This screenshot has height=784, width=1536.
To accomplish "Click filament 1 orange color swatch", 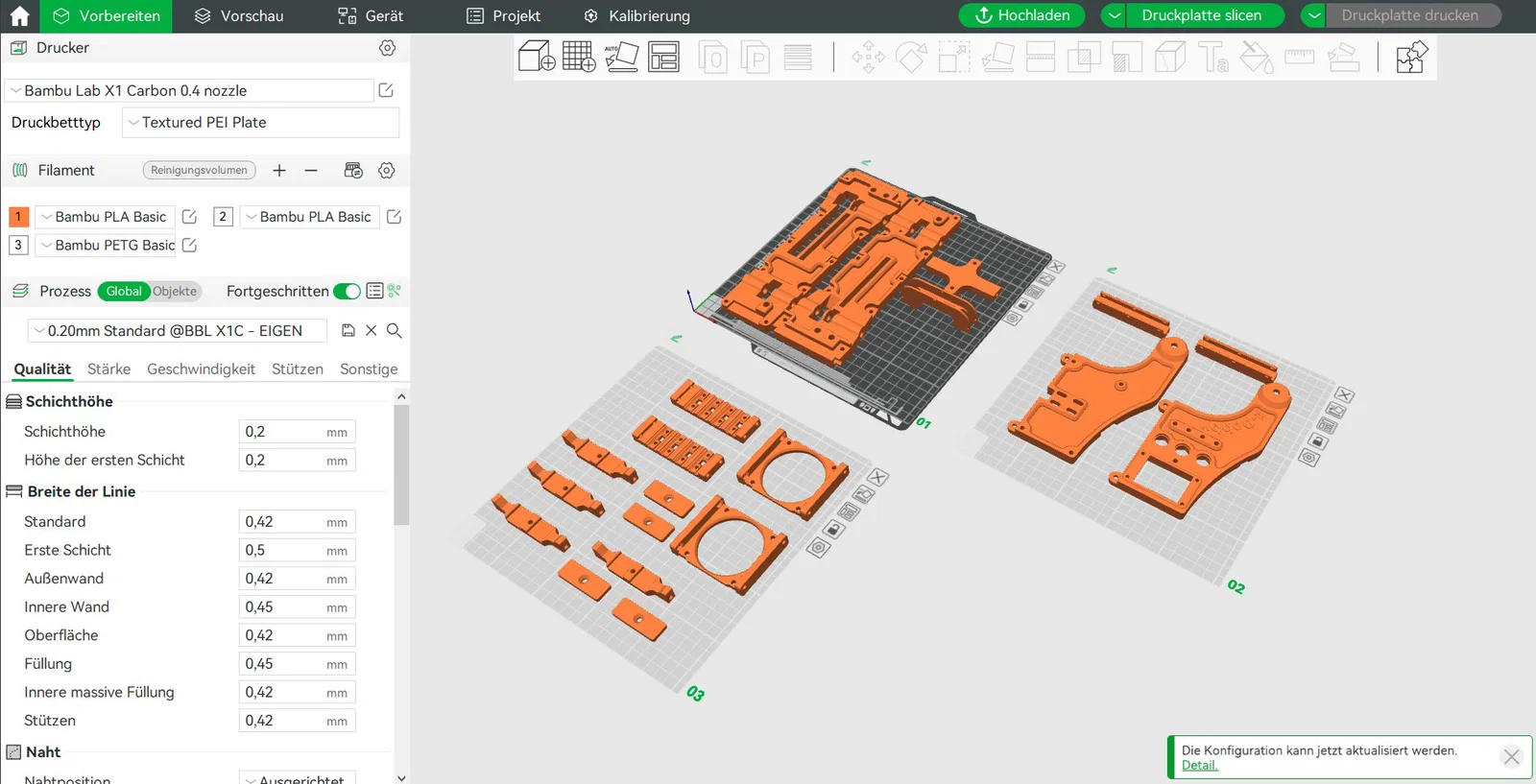I will pyautogui.click(x=18, y=217).
